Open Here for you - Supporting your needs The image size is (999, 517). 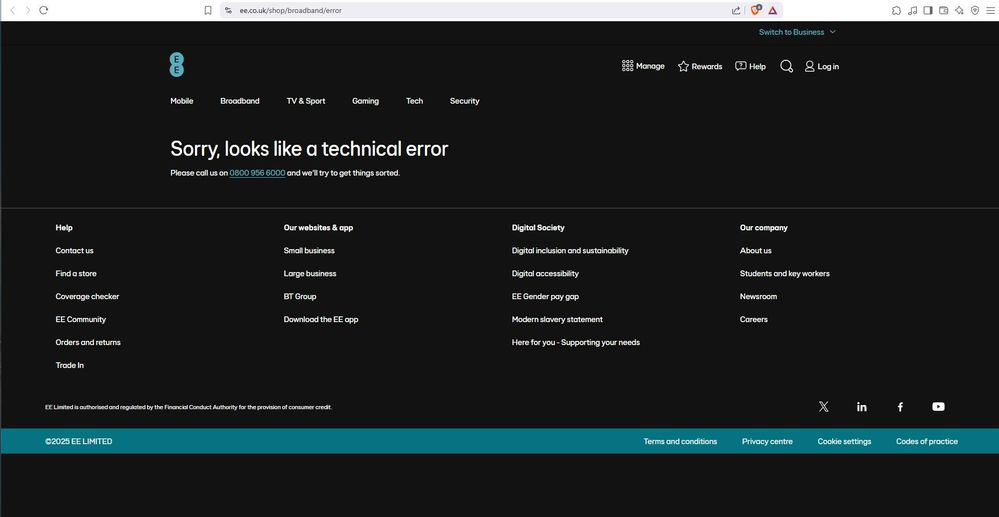pyautogui.click(x=576, y=342)
